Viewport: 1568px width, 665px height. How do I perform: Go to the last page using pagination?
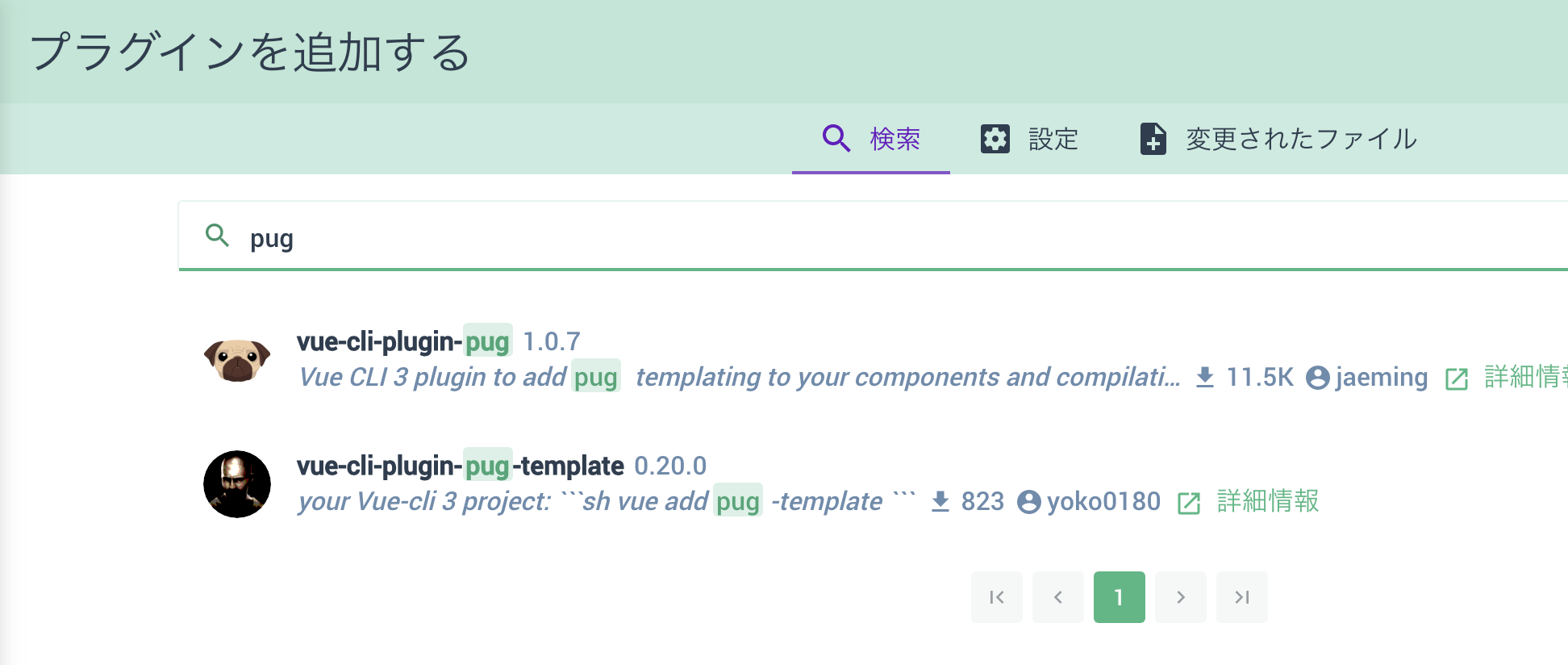pyautogui.click(x=1241, y=597)
